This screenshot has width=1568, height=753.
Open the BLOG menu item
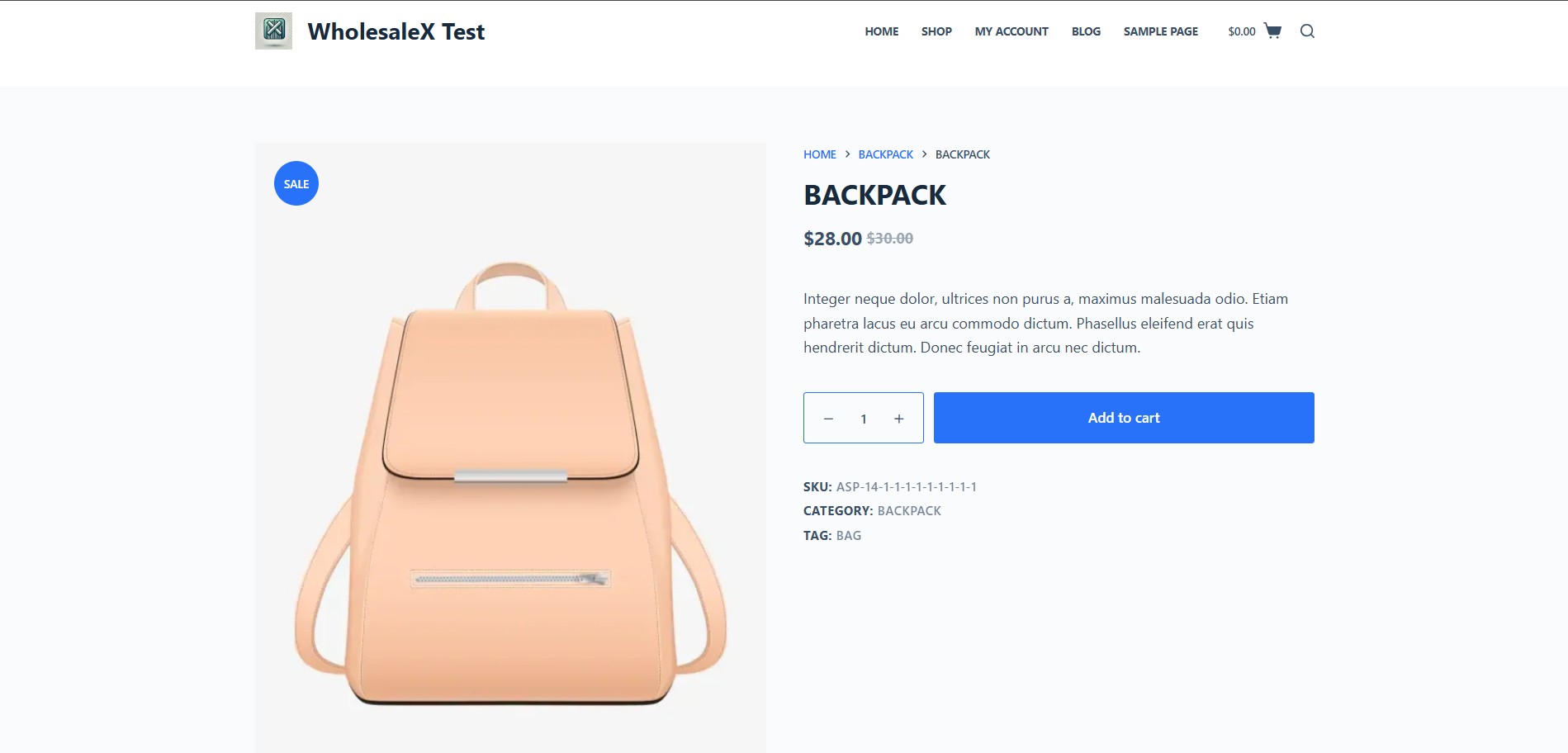(1086, 31)
